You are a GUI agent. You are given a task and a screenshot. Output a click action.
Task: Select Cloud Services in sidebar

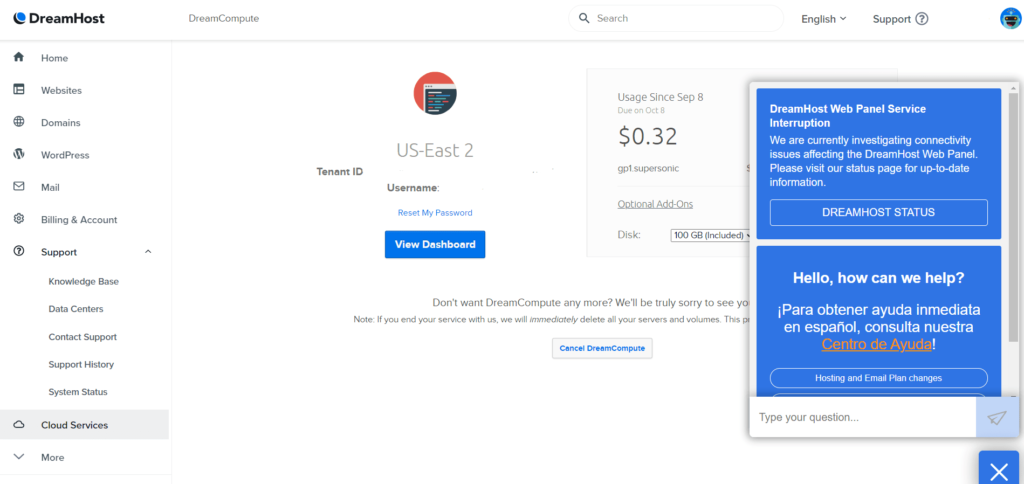tap(84, 425)
